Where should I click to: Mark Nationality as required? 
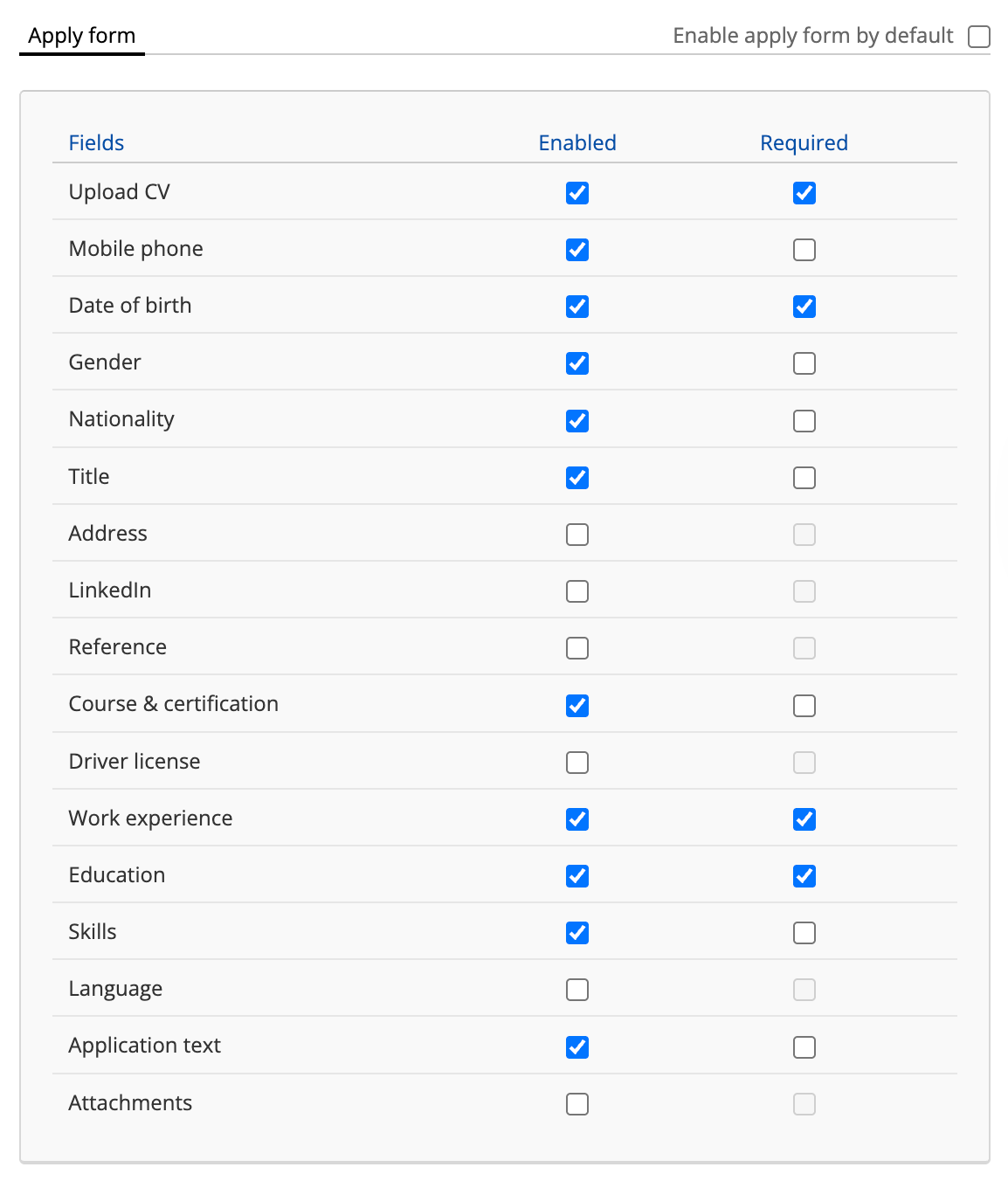[804, 421]
